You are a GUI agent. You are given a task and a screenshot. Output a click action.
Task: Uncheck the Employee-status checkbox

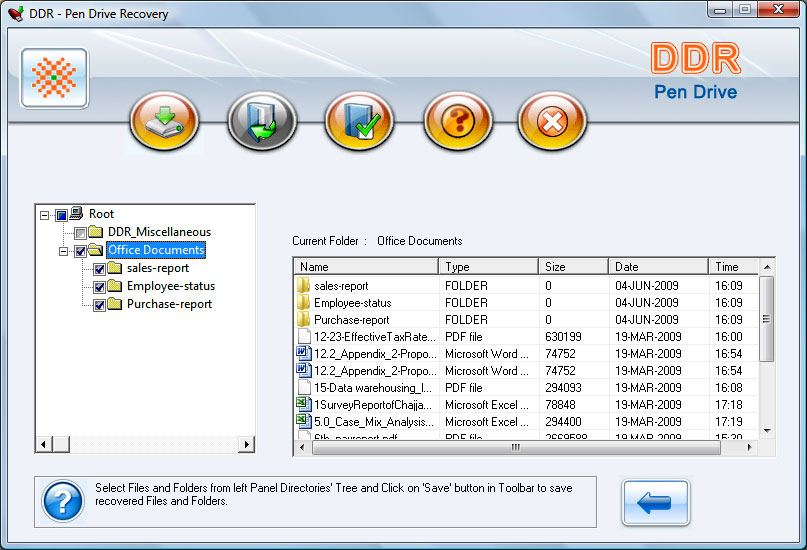pos(99,287)
